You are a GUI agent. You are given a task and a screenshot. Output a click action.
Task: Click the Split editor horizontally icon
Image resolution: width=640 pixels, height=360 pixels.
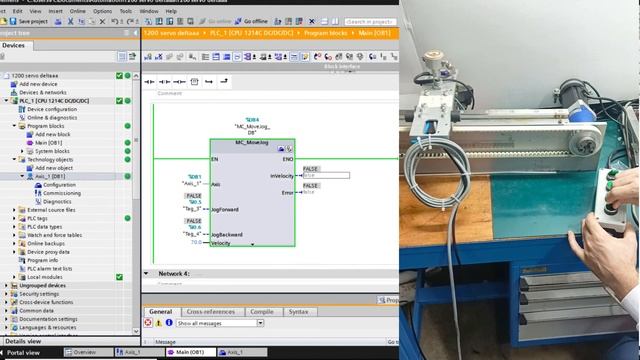pos(324,21)
